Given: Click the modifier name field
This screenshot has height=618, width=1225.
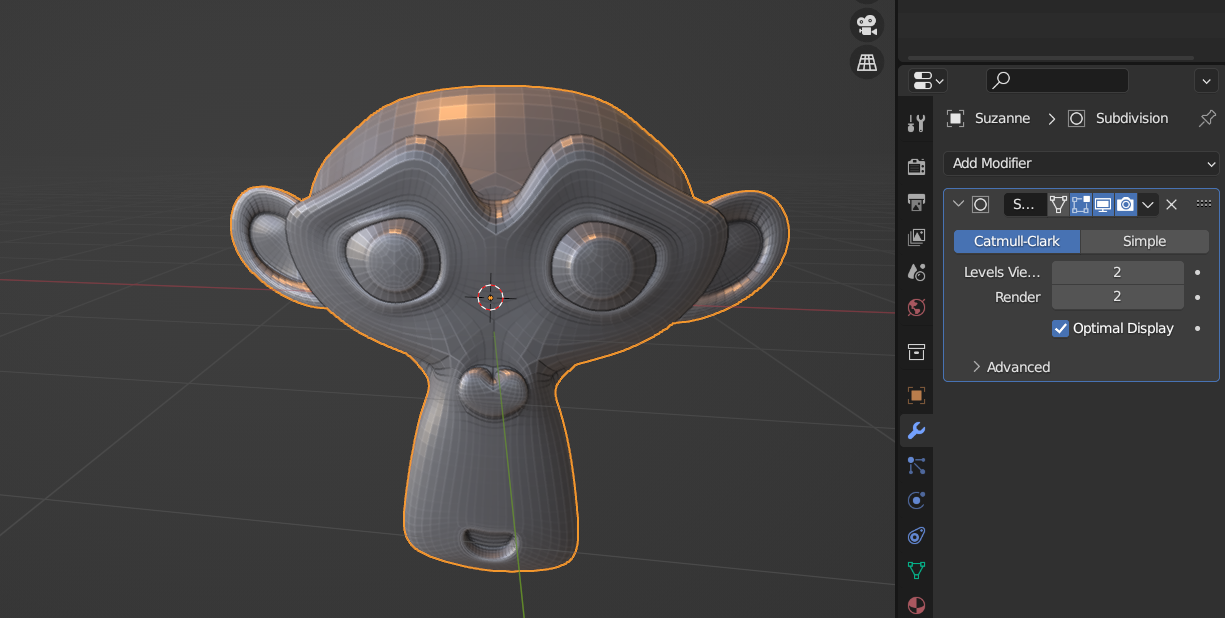Looking at the screenshot, I should pos(1025,204).
